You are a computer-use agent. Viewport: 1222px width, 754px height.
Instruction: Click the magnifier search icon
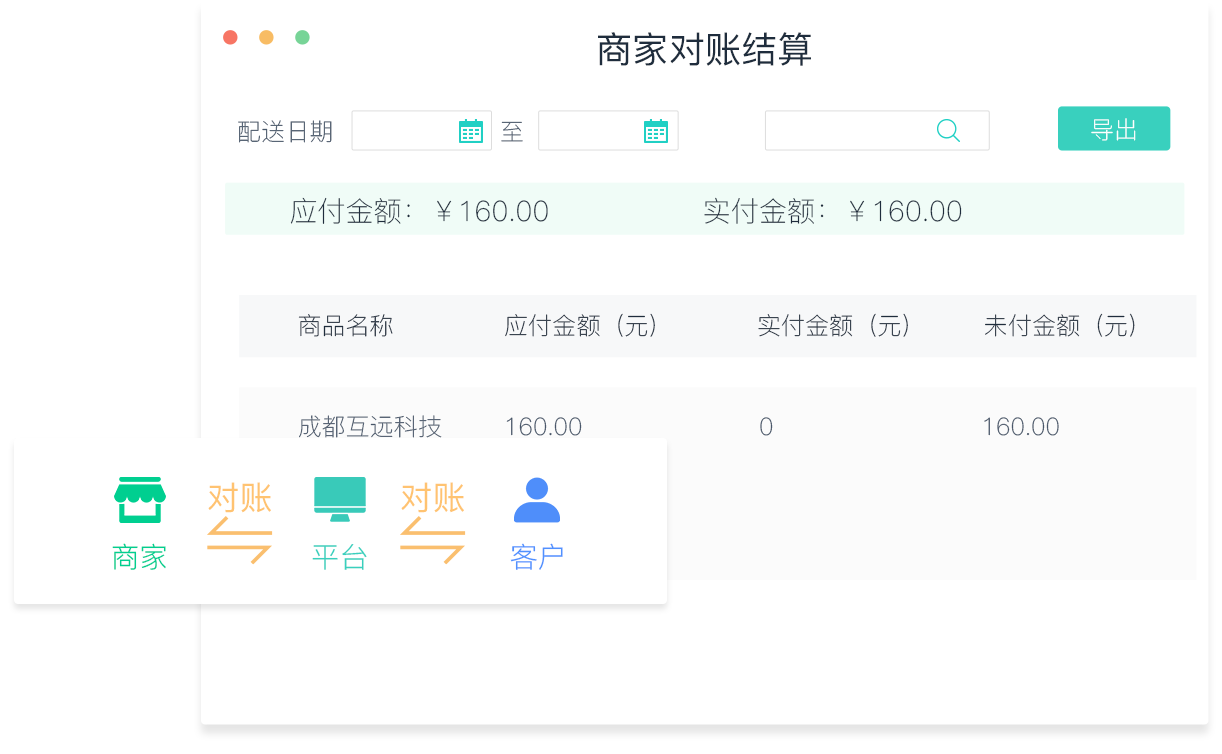[947, 130]
